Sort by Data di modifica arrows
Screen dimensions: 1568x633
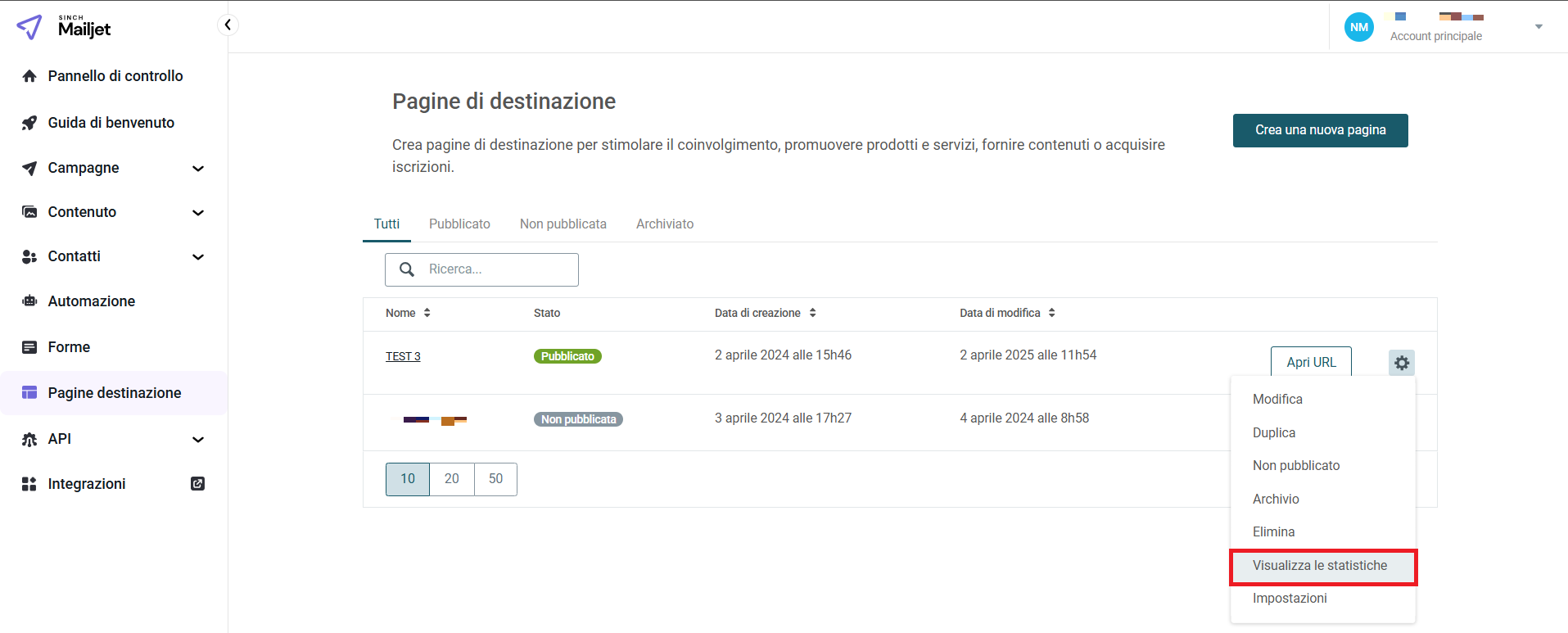(1051, 313)
